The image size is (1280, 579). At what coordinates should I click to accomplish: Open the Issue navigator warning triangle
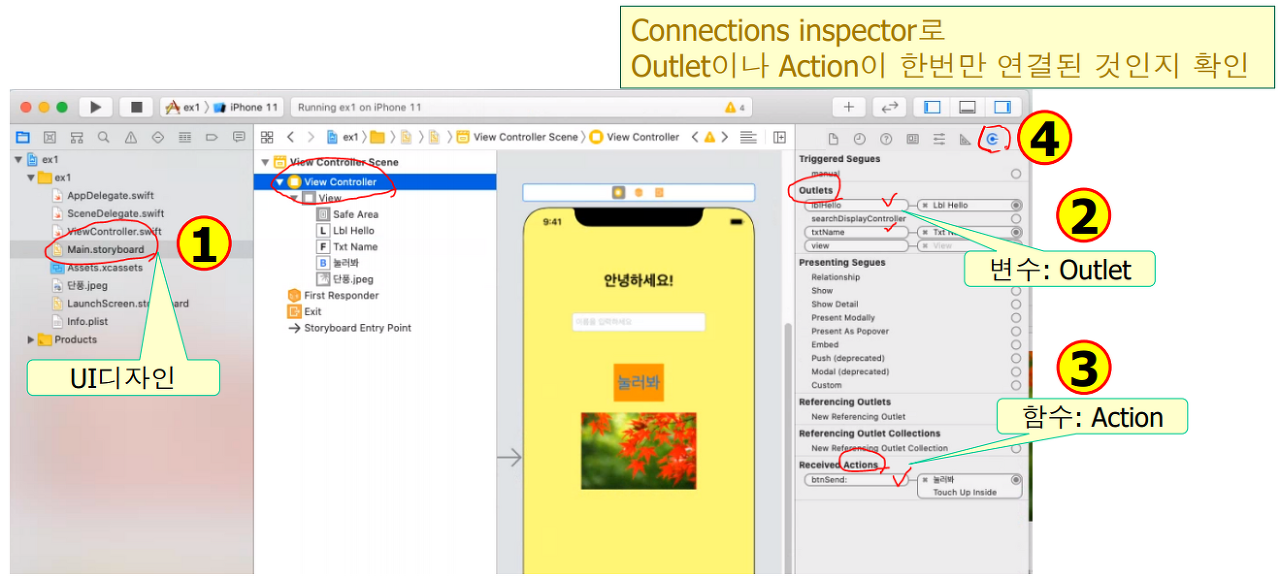click(x=130, y=137)
